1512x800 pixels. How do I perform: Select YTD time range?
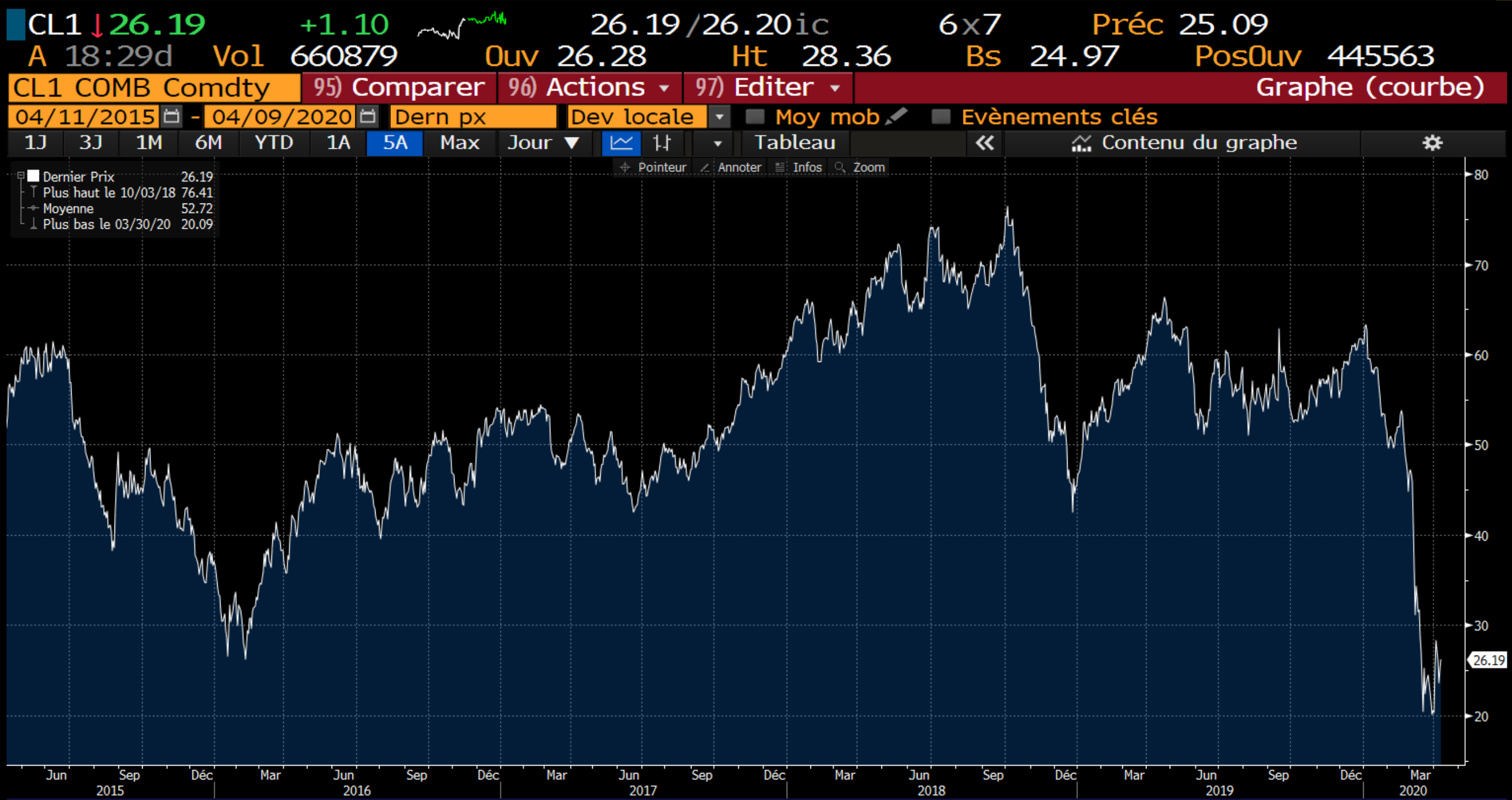274,143
